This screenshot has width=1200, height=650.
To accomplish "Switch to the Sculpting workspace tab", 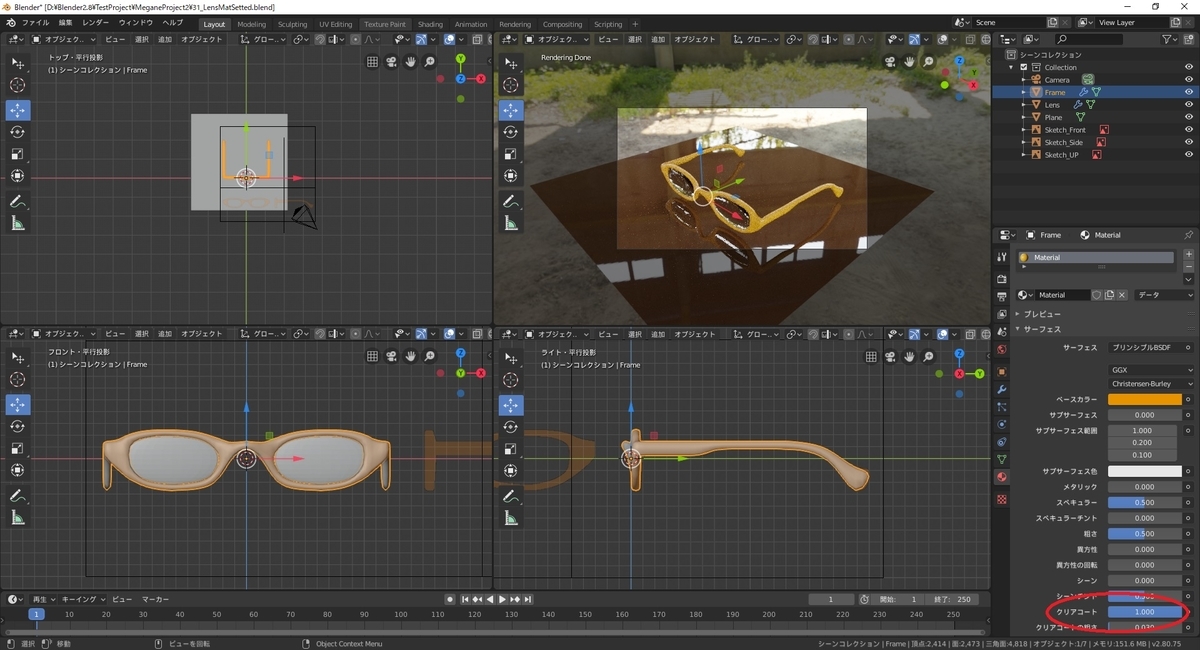I will tap(292, 24).
